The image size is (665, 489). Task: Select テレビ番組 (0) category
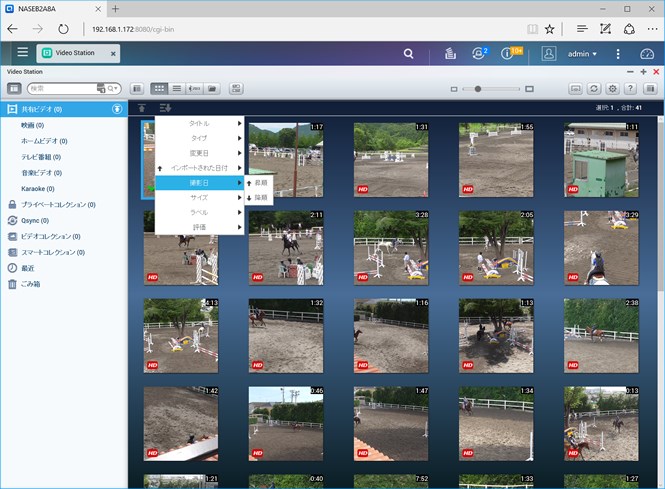(41, 157)
